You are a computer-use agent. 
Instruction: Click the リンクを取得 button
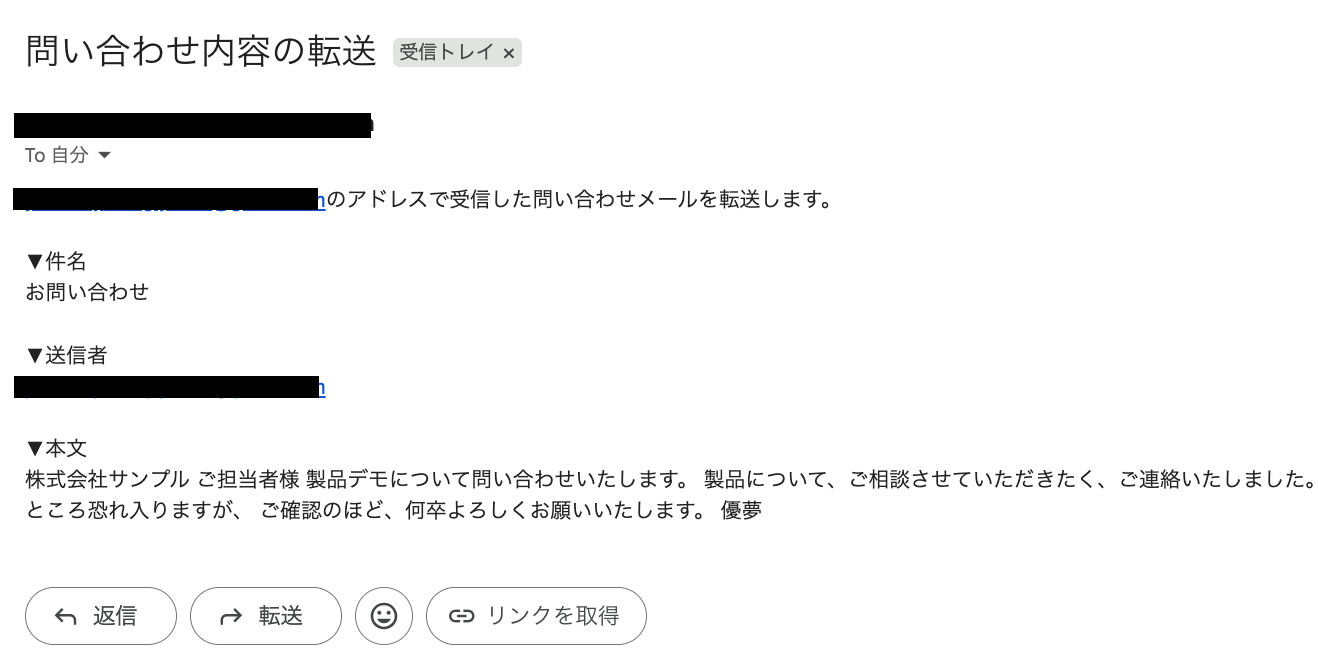(536, 616)
